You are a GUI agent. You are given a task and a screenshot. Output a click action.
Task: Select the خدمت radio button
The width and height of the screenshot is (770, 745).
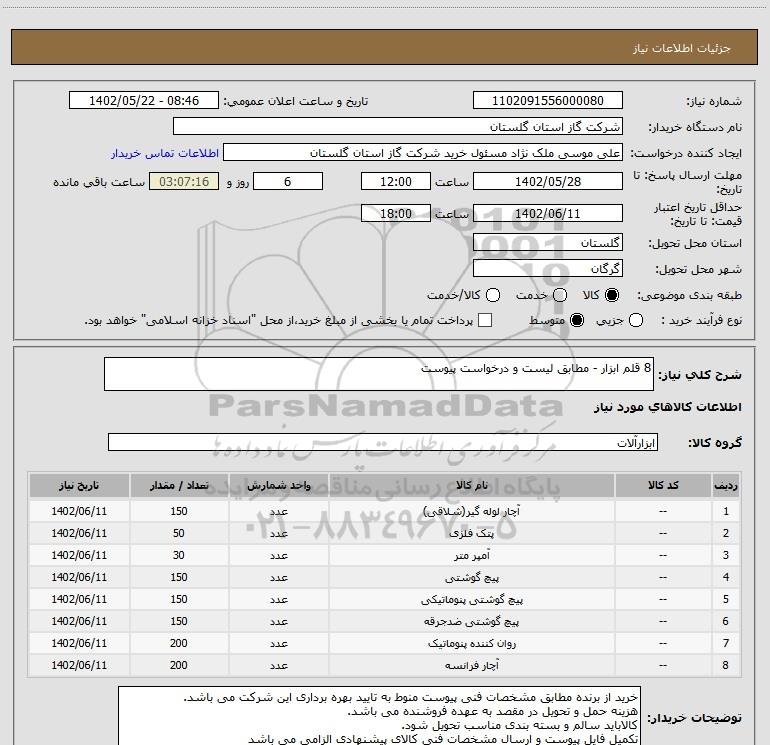(560, 295)
